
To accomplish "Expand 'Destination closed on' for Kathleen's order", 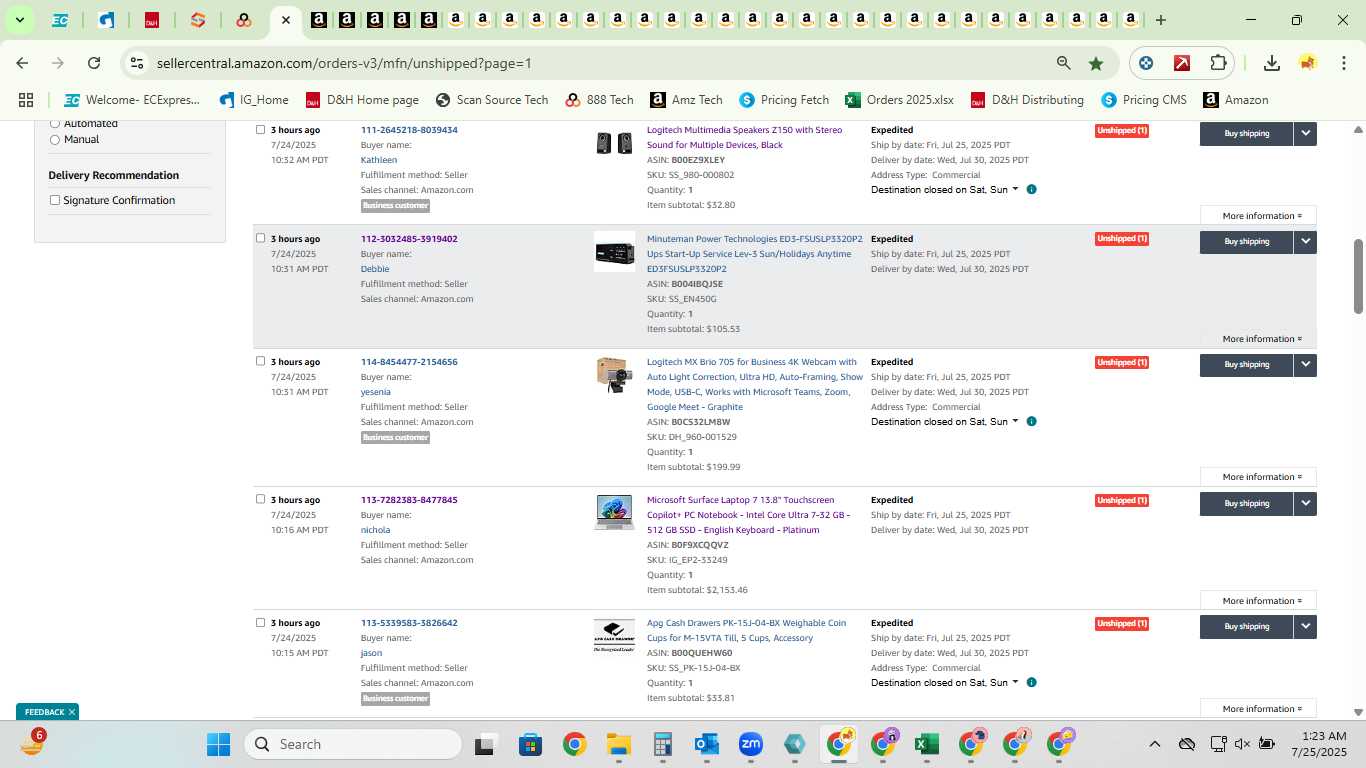I will 944,189.
